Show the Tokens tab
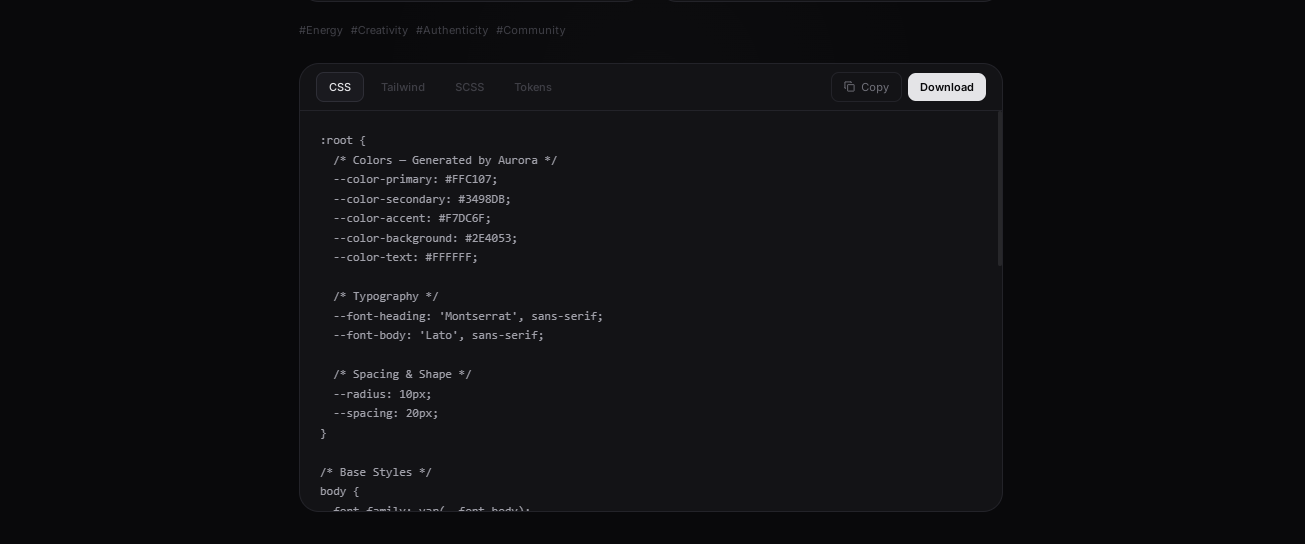The width and height of the screenshot is (1305, 544). 533,87
